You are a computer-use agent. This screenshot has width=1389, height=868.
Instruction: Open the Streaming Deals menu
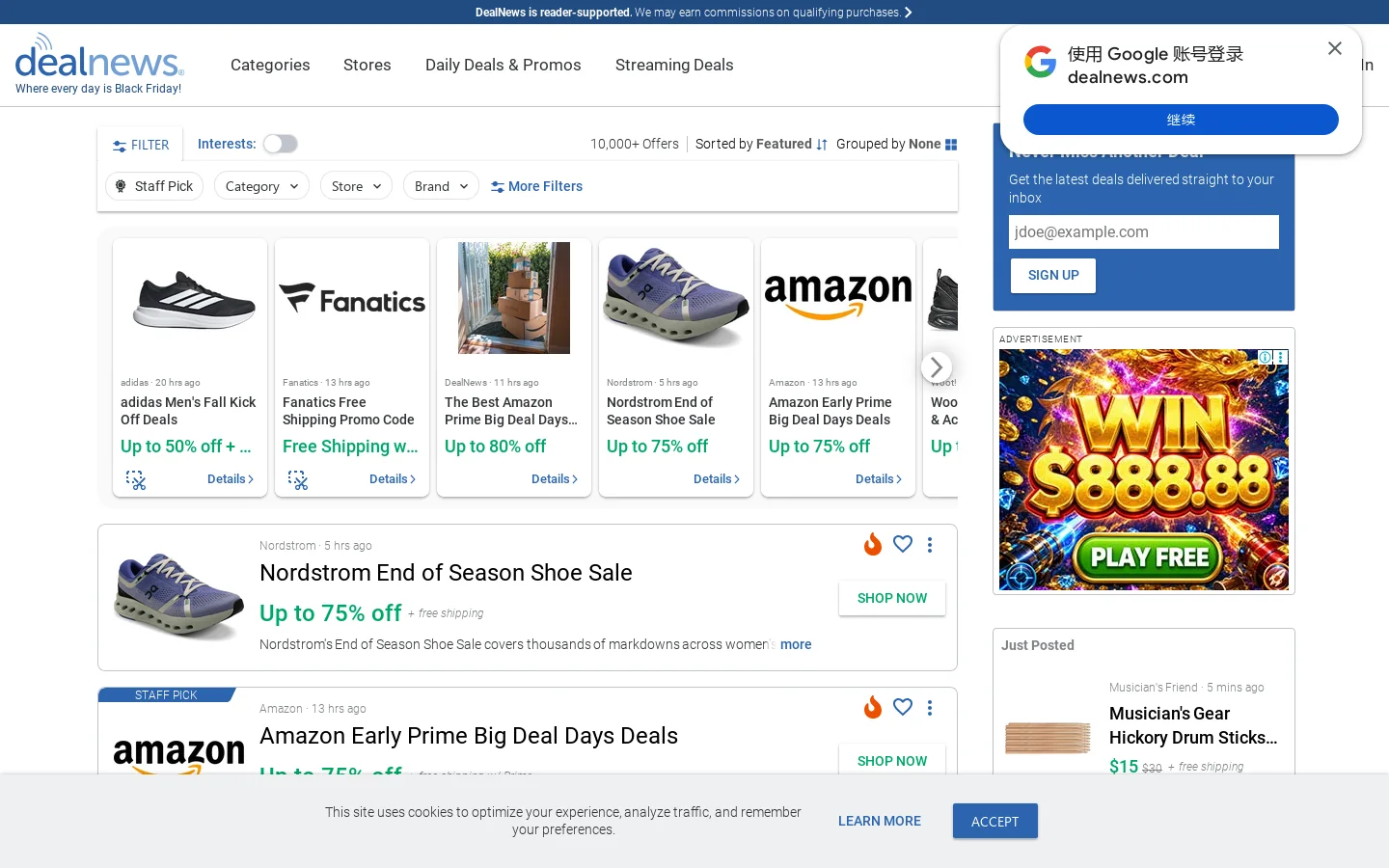(x=674, y=65)
